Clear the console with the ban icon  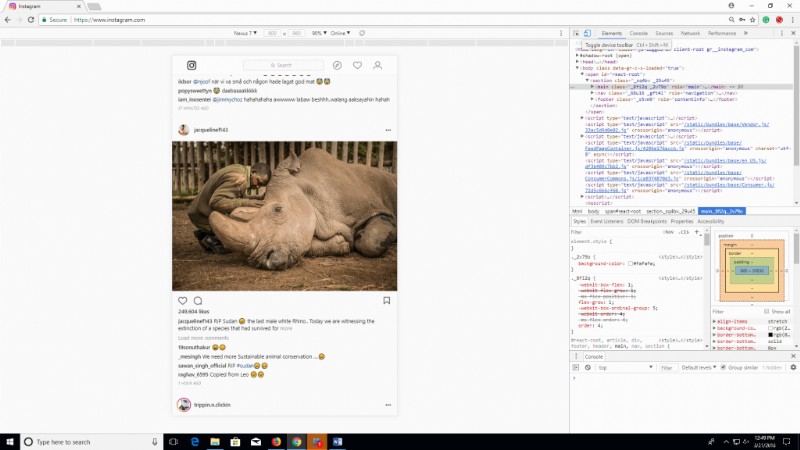pyautogui.click(x=588, y=367)
